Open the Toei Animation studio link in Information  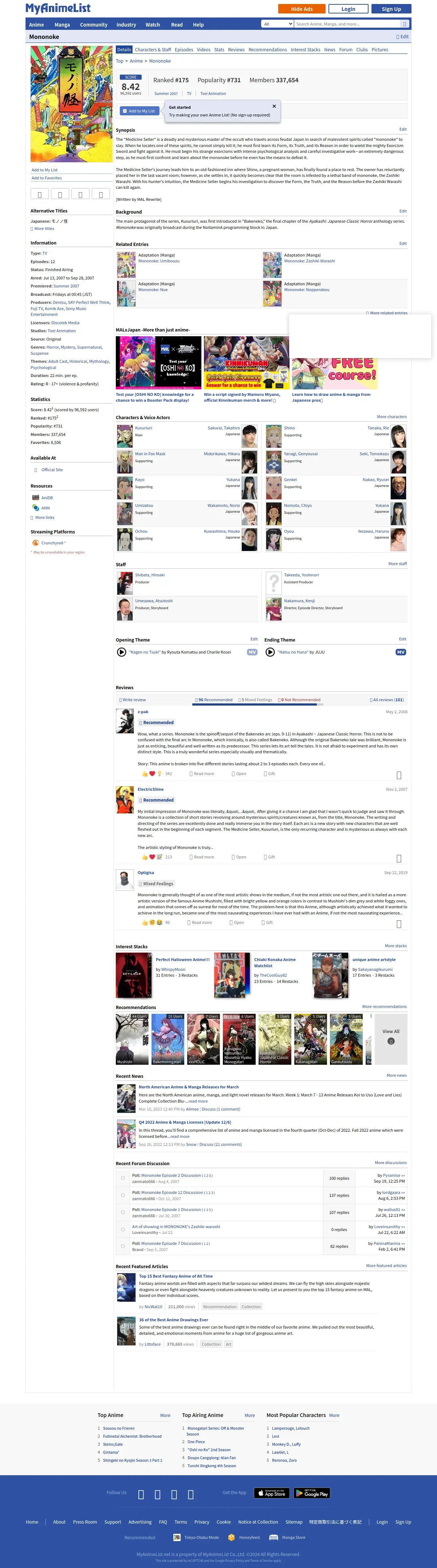pyautogui.click(x=62, y=331)
